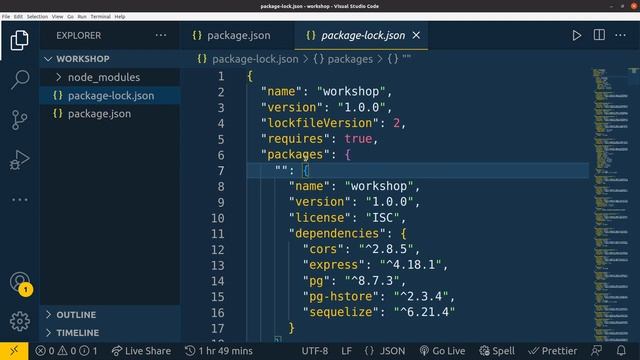This screenshot has height=360, width=640.
Task: Open the View menu
Action: 58,17
